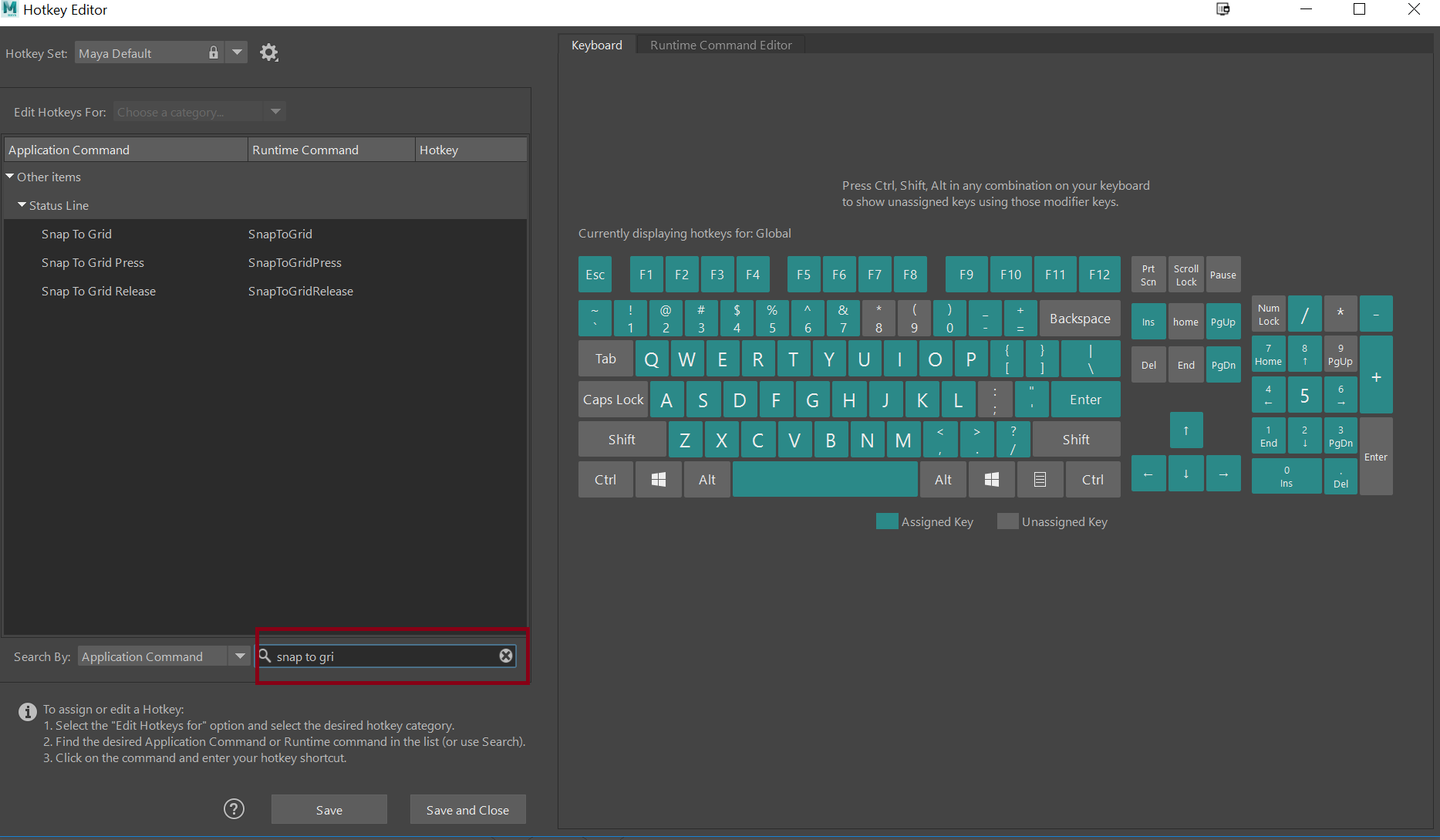Select the Esc key on the virtual keyboard
The width and height of the screenshot is (1440, 840).
[x=595, y=274]
